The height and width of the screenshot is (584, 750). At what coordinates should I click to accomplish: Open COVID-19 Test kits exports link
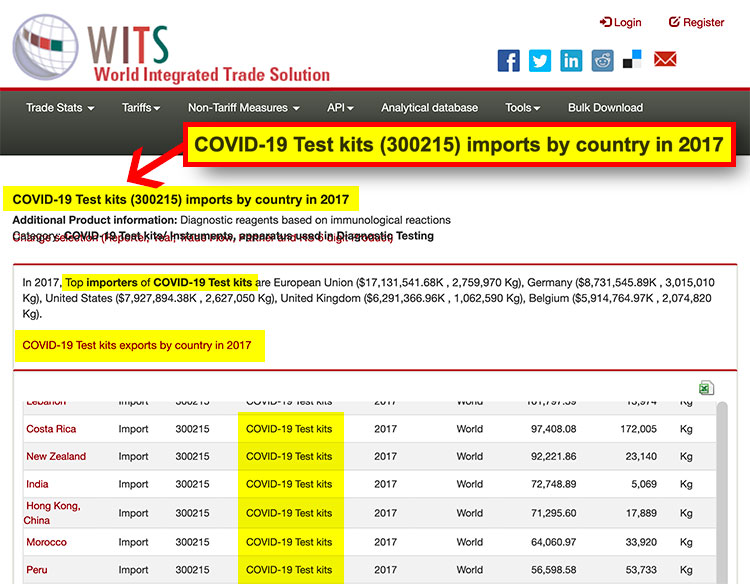click(137, 345)
